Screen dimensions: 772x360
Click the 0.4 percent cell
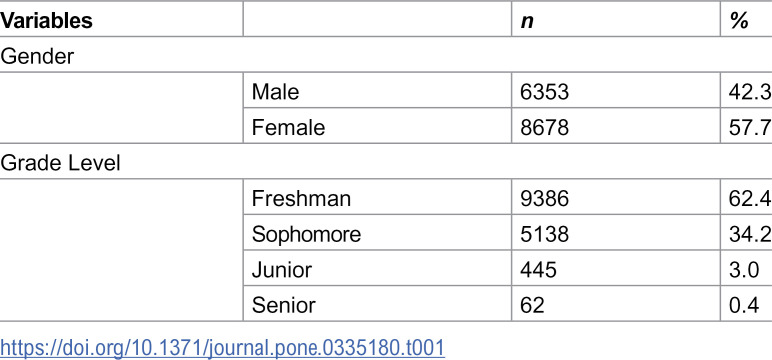click(744, 305)
